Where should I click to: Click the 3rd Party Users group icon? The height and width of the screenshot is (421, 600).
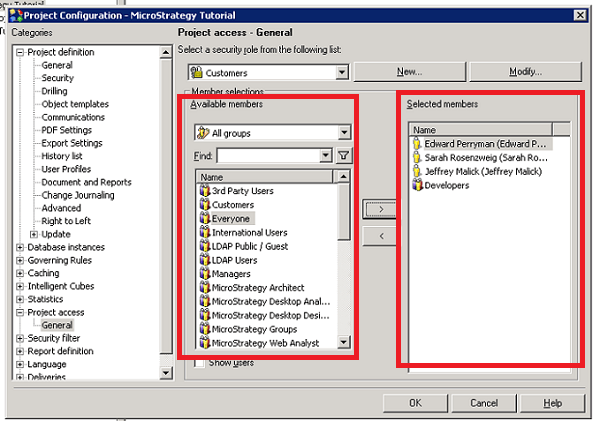click(205, 191)
